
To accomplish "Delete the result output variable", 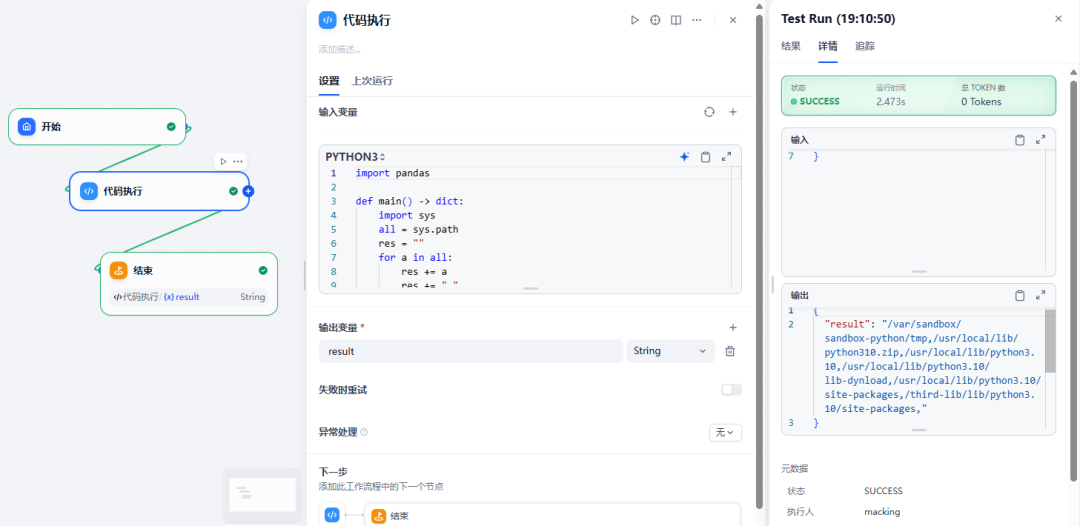I will tap(730, 351).
